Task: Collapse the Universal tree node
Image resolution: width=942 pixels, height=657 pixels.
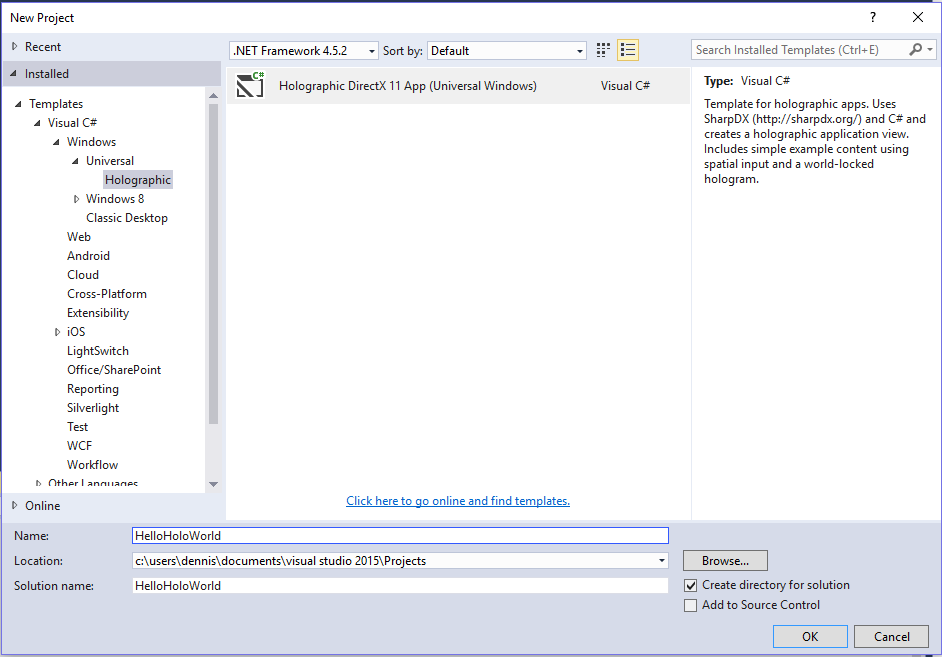Action: click(76, 161)
